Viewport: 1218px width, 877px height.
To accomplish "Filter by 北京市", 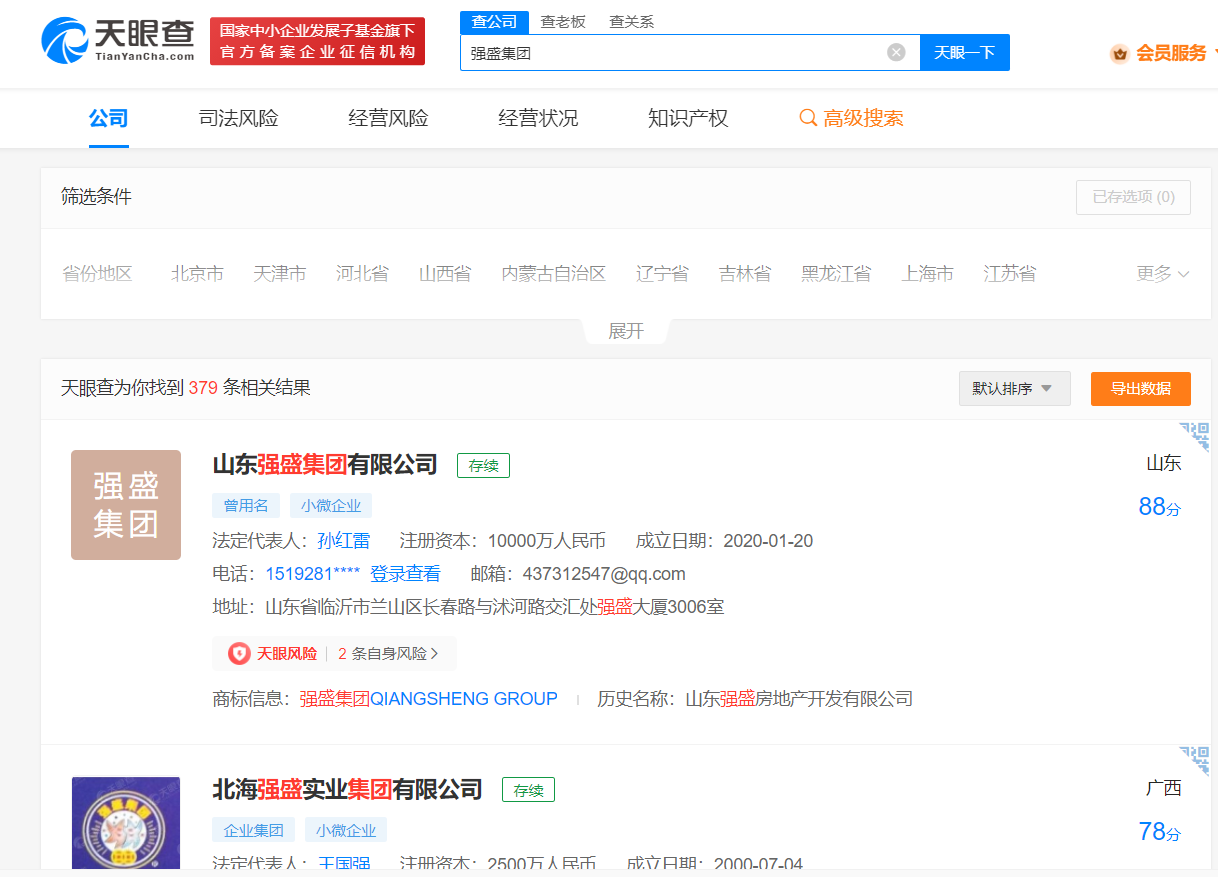I will coord(197,273).
